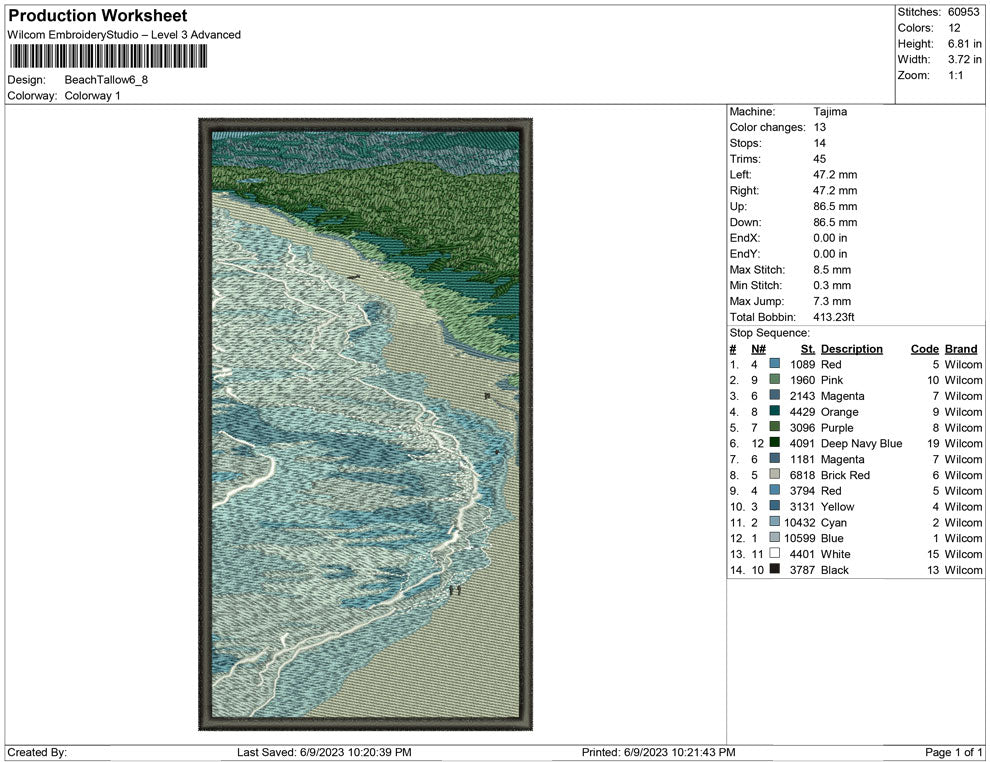The width and height of the screenshot is (990, 762).
Task: Click the Description column header
Action: click(851, 349)
